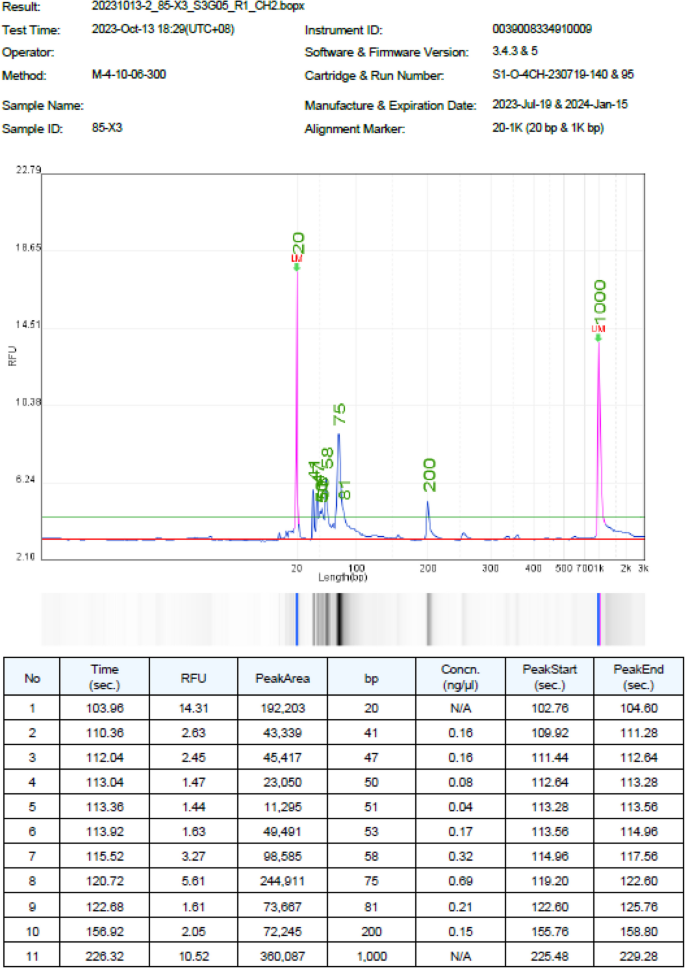
Task: Click the x-axis tick label 300
Action: (x=490, y=568)
